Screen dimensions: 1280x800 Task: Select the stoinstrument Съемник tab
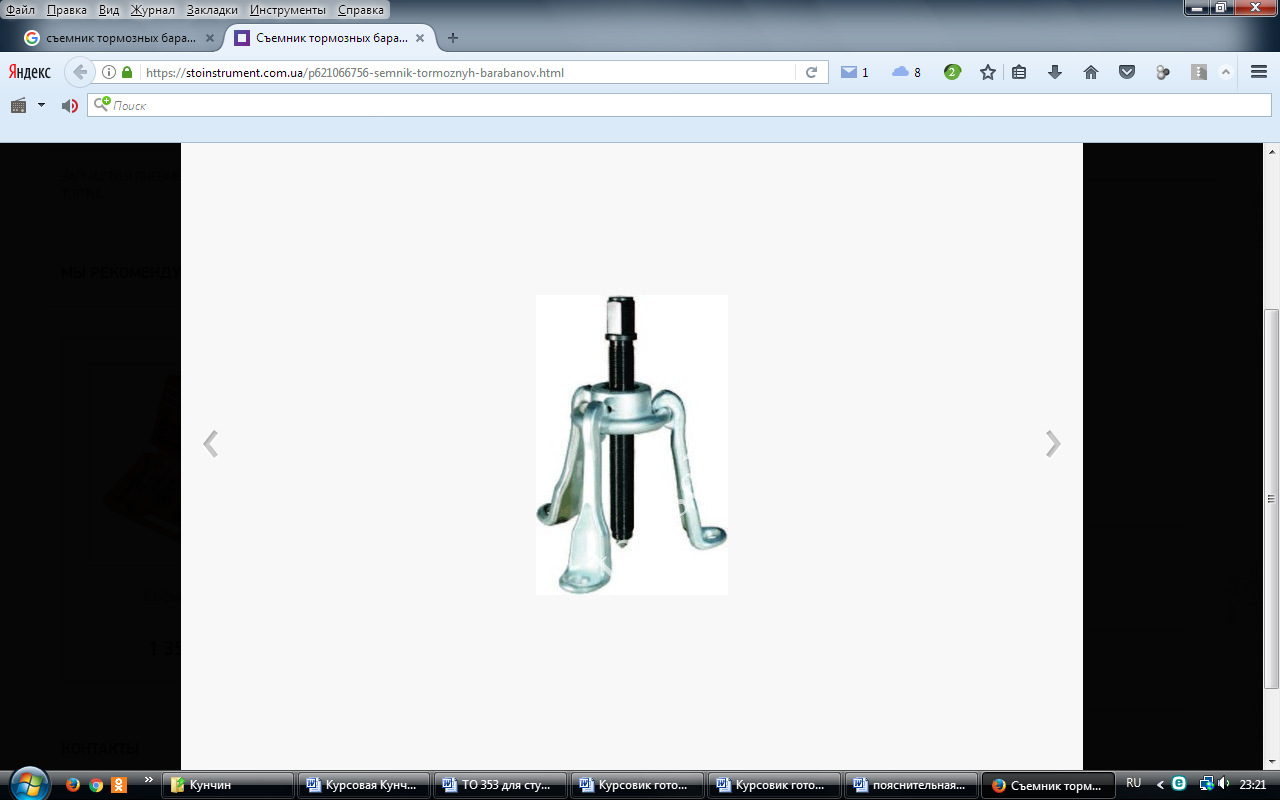pos(330,38)
